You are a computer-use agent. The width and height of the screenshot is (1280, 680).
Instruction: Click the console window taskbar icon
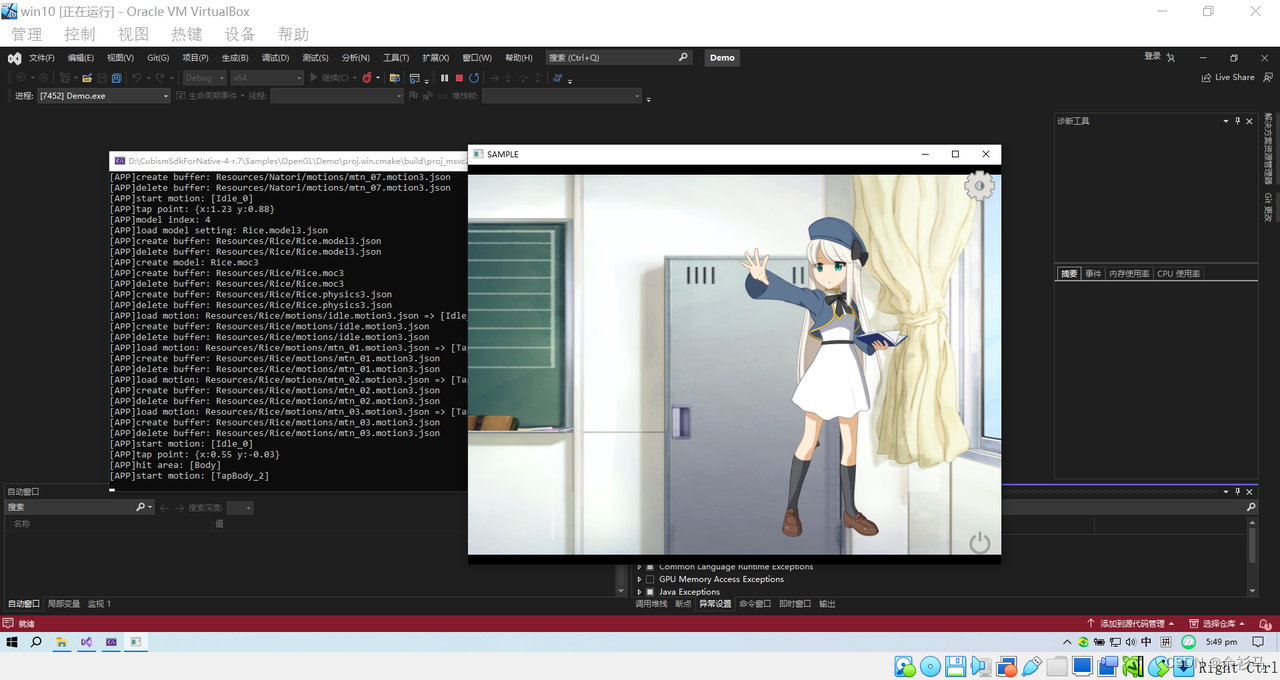click(x=111, y=642)
